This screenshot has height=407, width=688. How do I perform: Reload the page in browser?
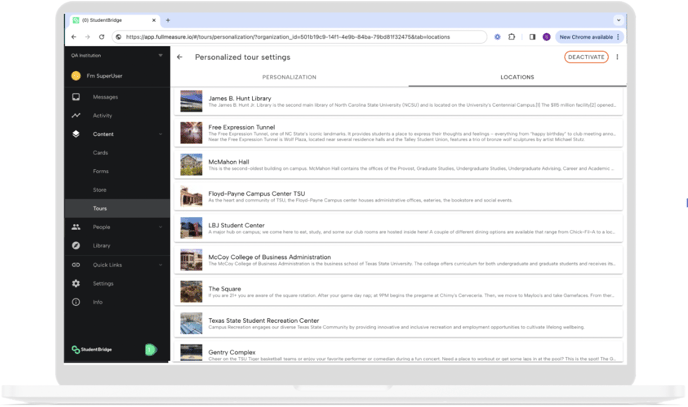point(101,37)
